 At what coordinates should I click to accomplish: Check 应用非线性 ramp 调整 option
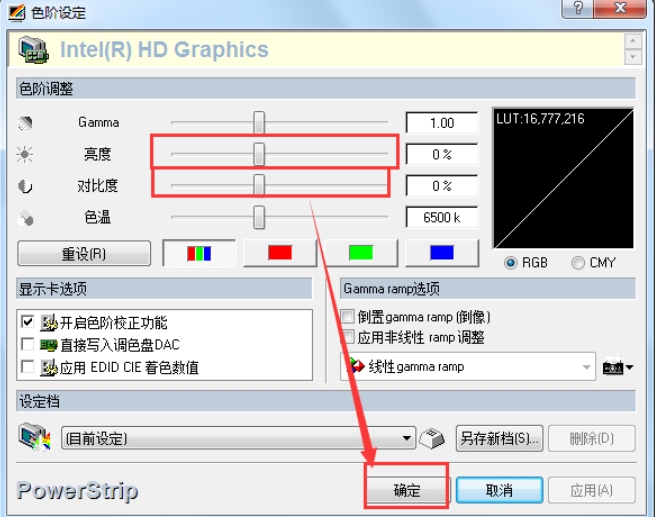(x=348, y=337)
